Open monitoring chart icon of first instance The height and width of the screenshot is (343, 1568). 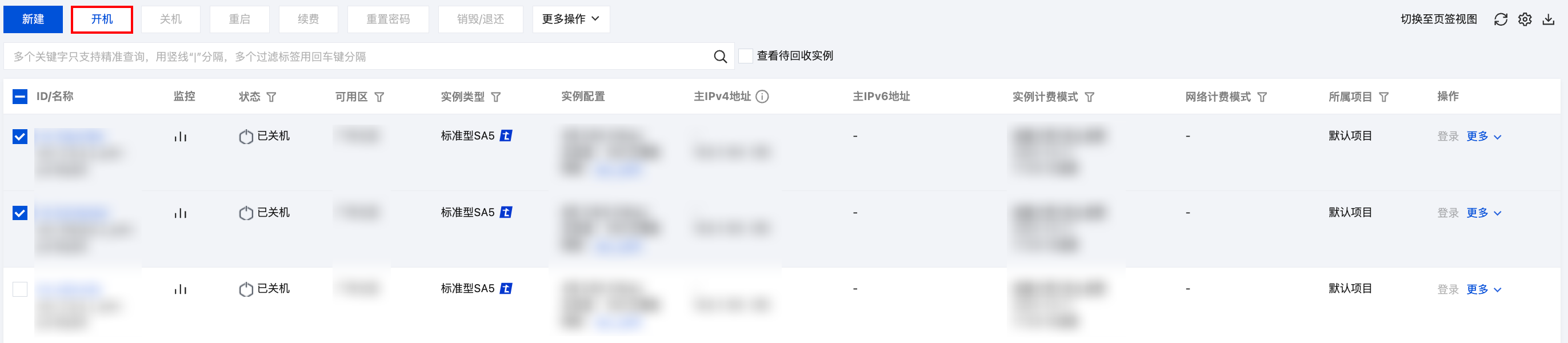coord(180,137)
